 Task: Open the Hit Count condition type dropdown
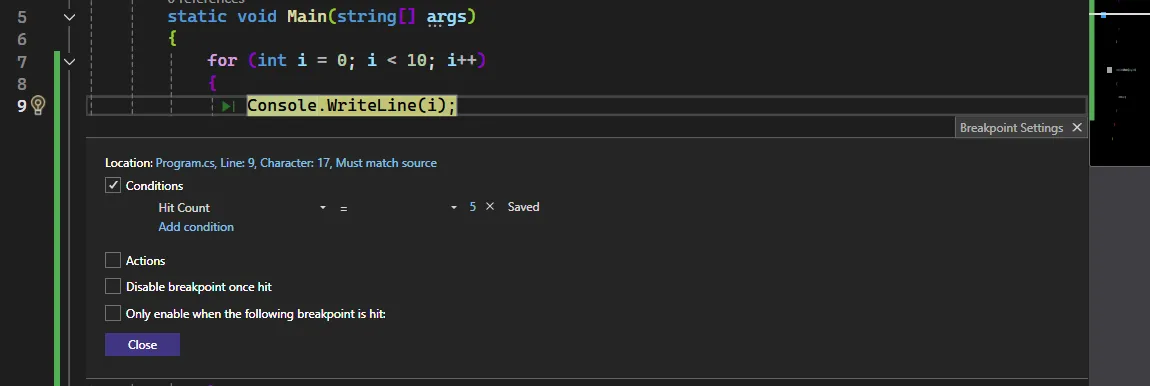[x=242, y=208]
